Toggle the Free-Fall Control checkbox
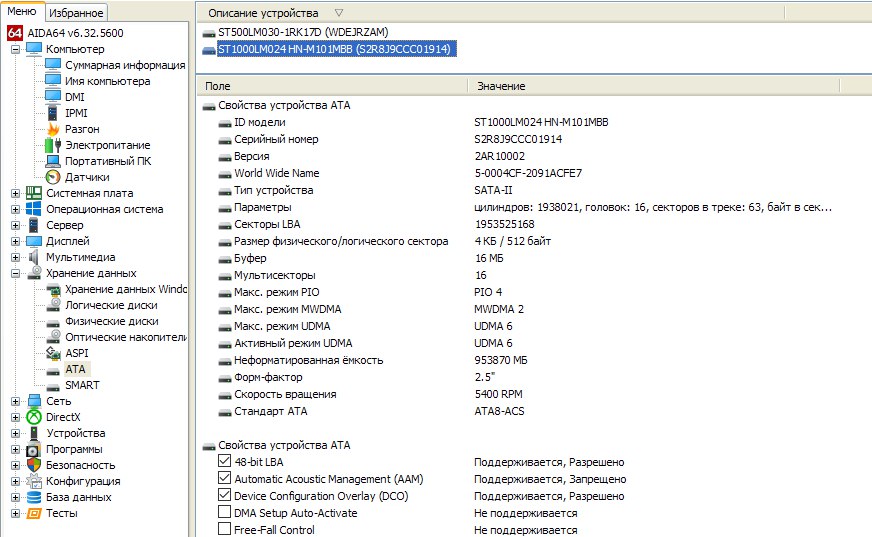The height and width of the screenshot is (537, 872). coord(224,529)
